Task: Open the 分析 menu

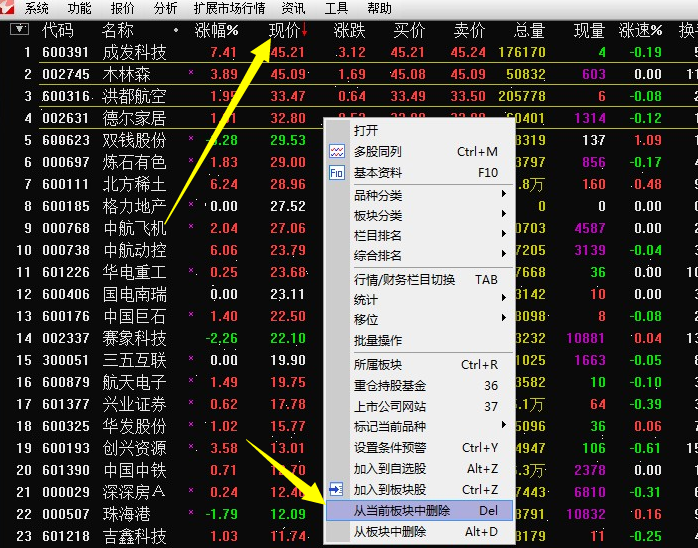Action: point(165,8)
